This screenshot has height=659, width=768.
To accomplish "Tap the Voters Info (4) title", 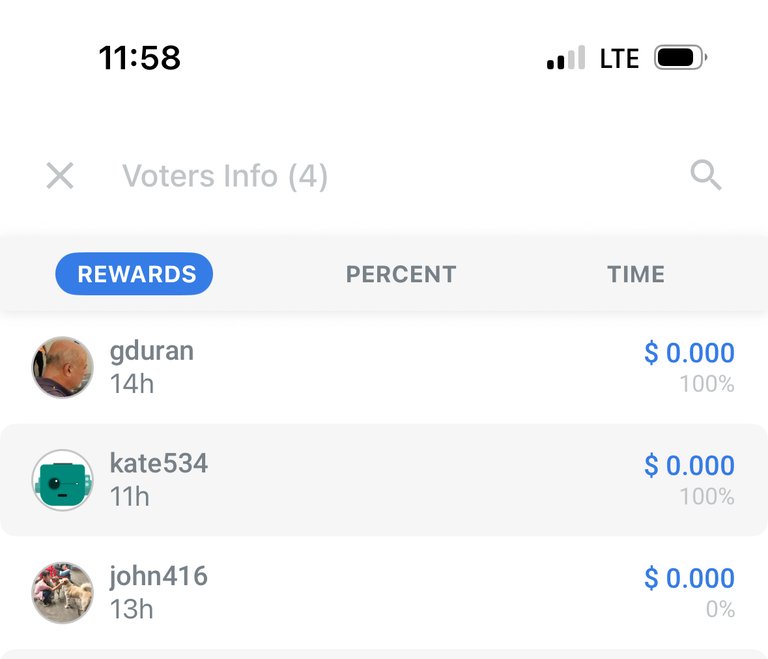I will pyautogui.click(x=225, y=176).
